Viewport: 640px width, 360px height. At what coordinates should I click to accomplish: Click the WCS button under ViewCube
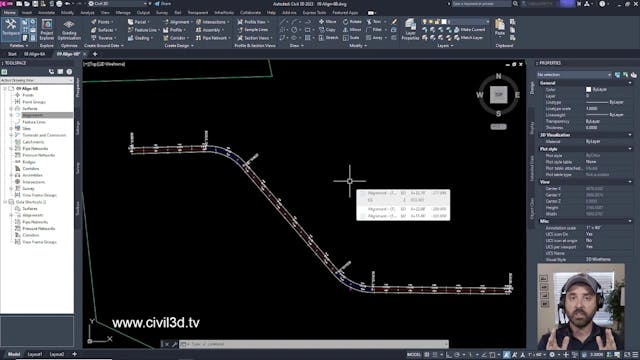coord(498,127)
